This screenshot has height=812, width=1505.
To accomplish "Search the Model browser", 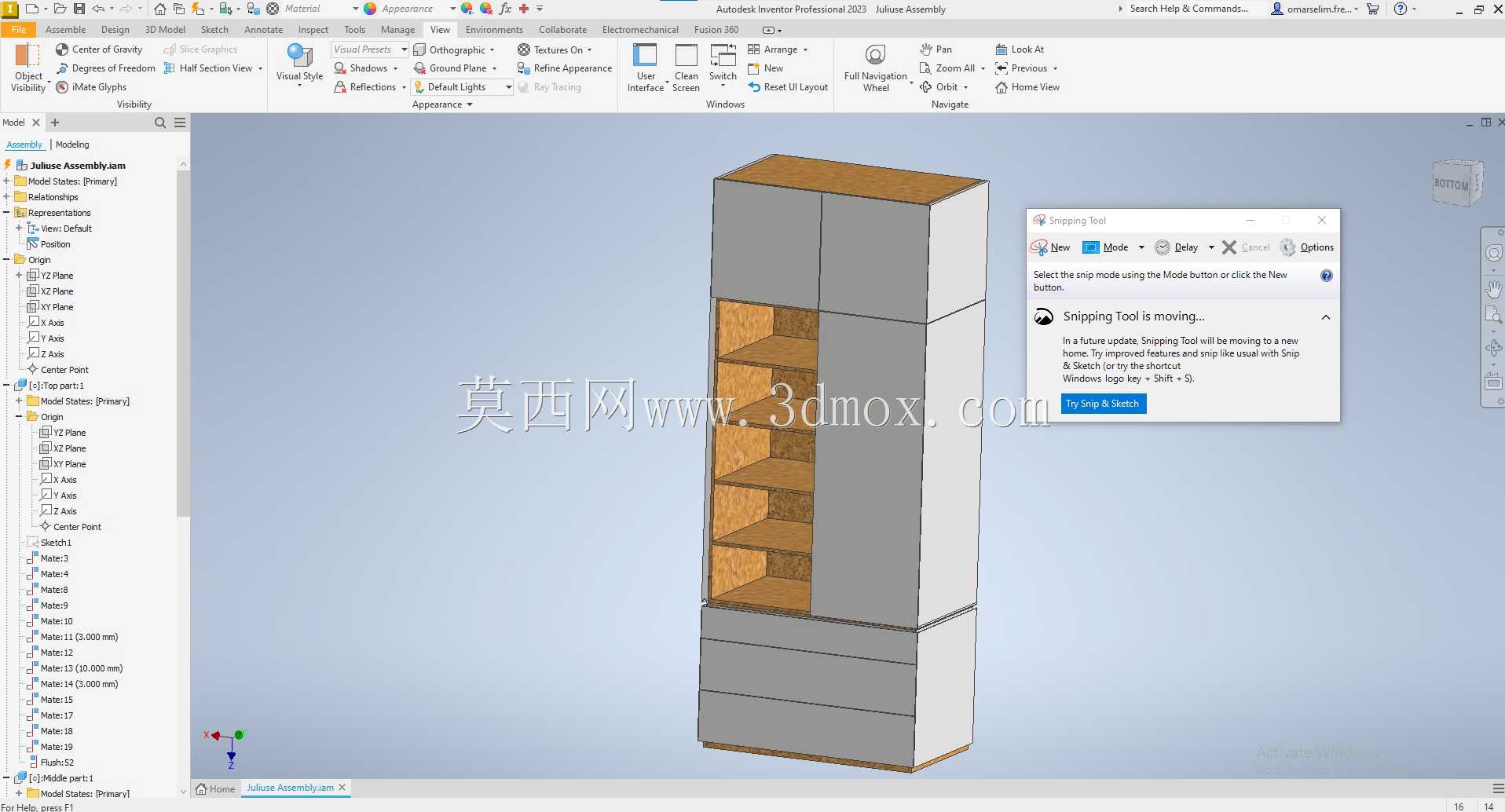I will [160, 123].
